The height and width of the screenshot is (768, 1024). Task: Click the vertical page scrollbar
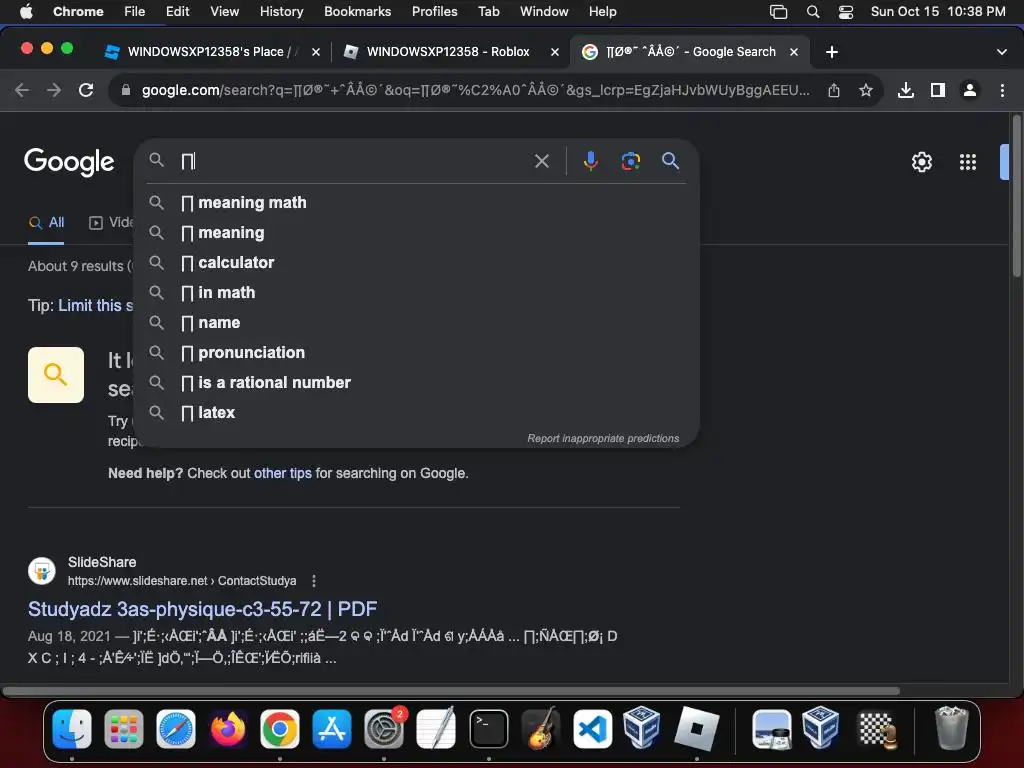coord(1016,196)
